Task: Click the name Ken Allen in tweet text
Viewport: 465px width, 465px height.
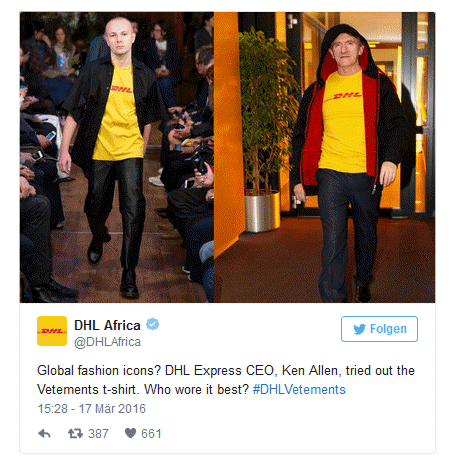Action: tap(310, 370)
